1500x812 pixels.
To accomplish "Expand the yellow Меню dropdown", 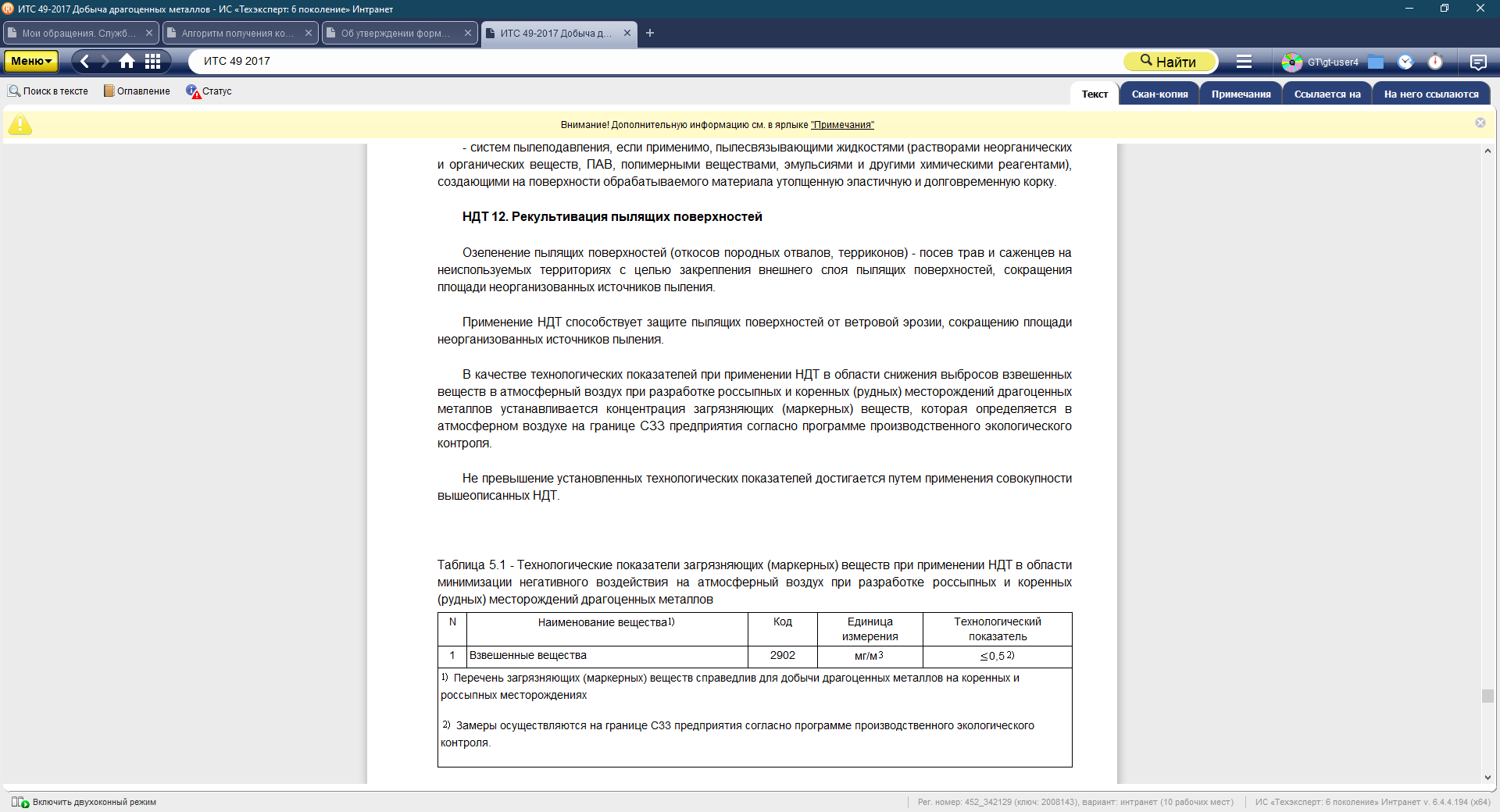I will tap(31, 61).
